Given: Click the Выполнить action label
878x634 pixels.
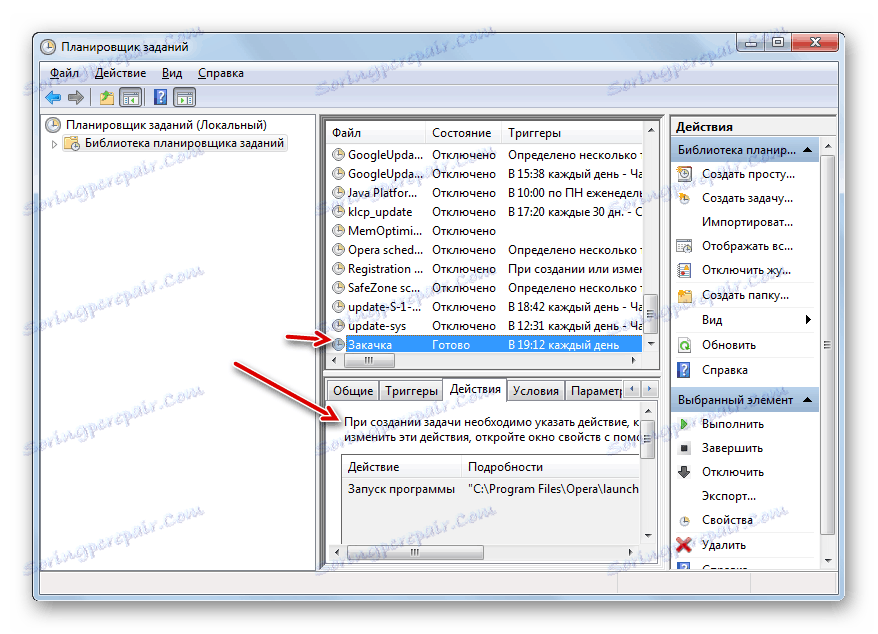Looking at the screenshot, I should point(733,424).
